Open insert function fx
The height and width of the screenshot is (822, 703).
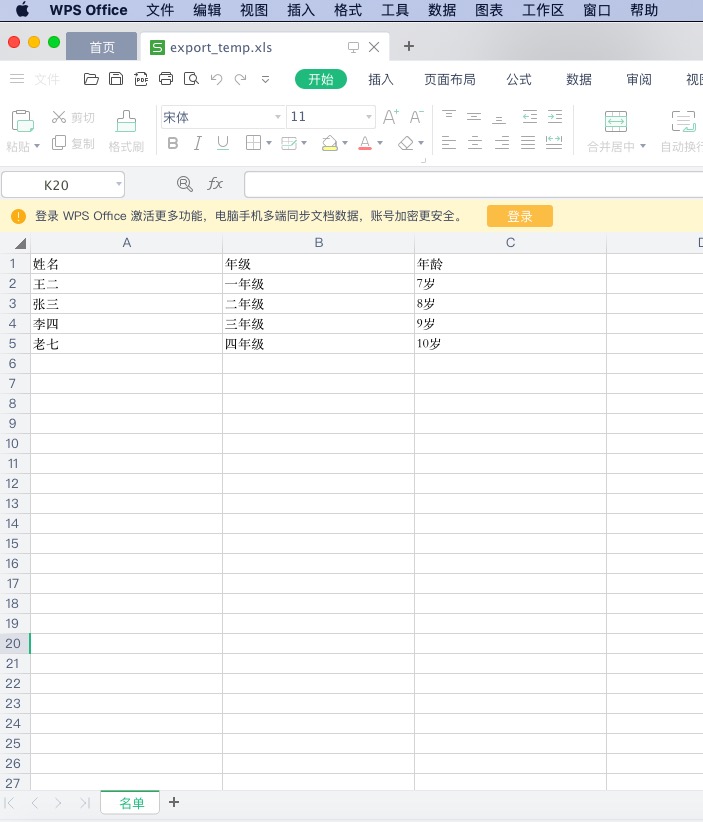click(215, 183)
